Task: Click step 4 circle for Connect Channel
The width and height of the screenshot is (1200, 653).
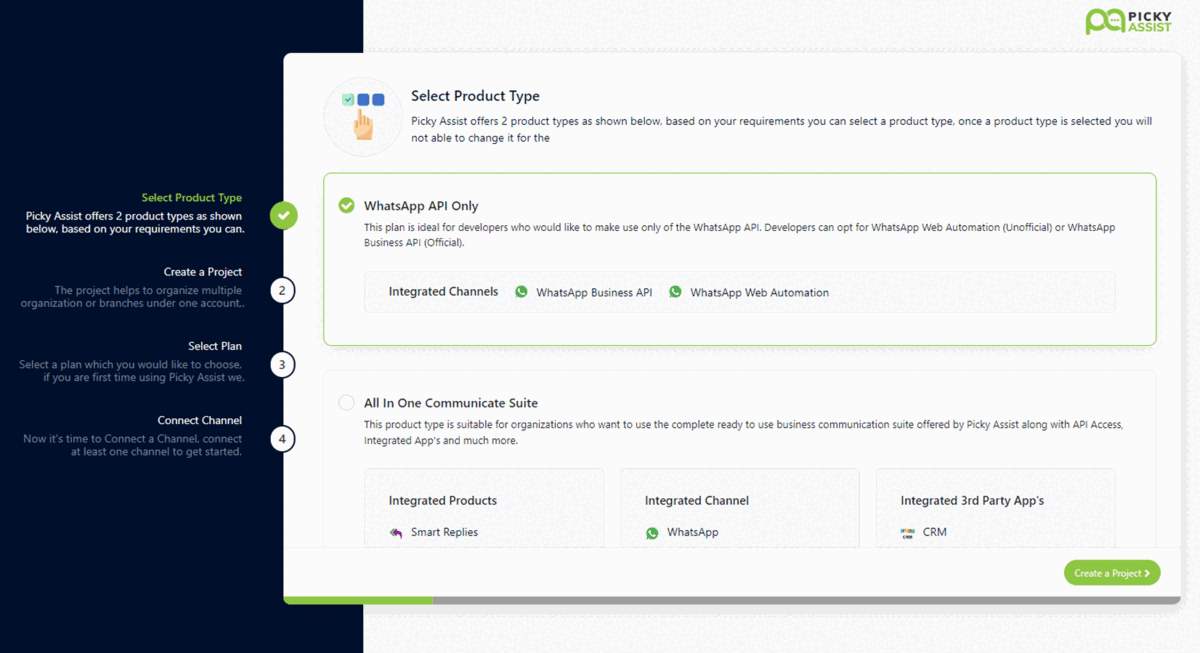Action: point(282,439)
